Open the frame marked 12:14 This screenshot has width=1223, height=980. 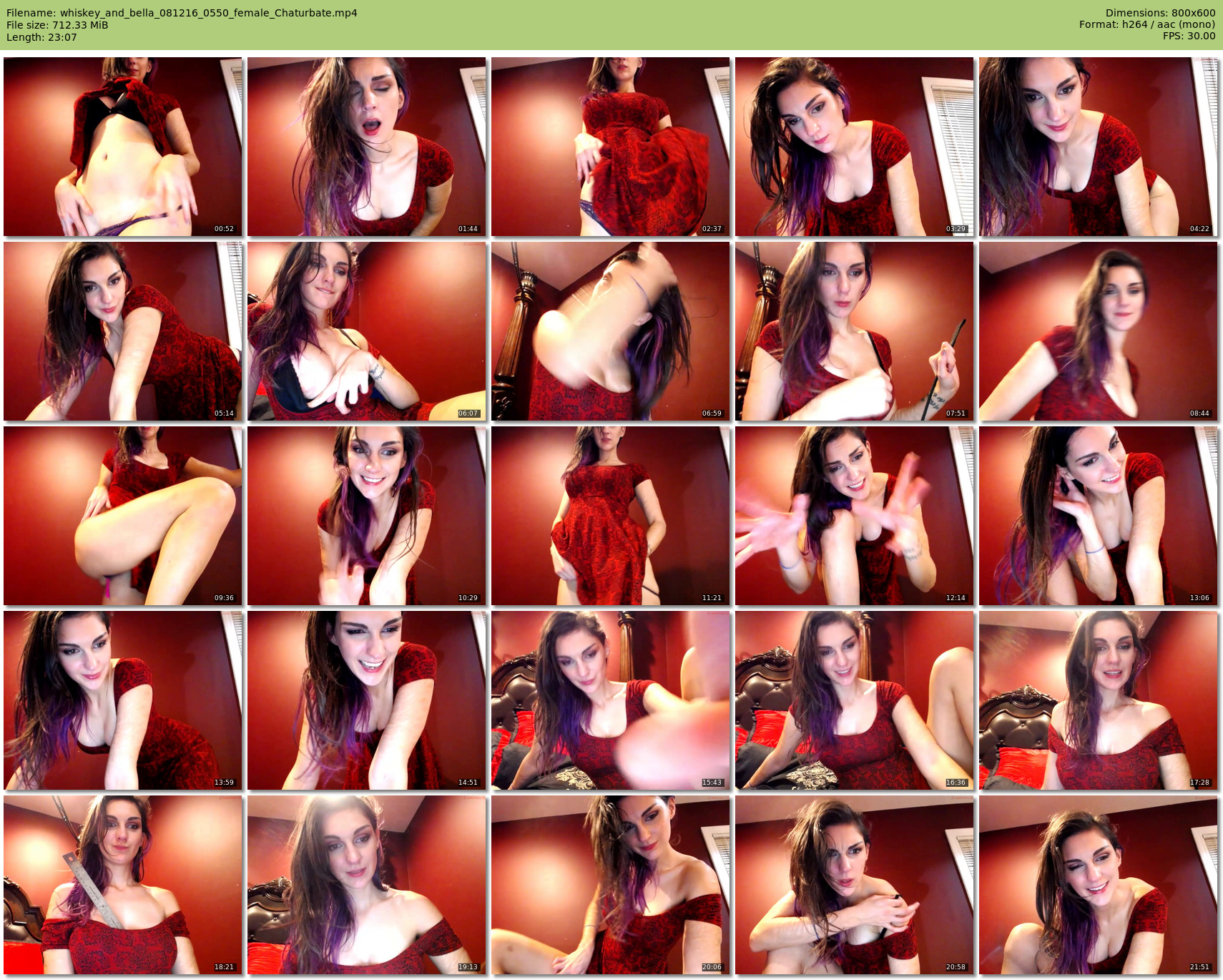pyautogui.click(x=854, y=516)
